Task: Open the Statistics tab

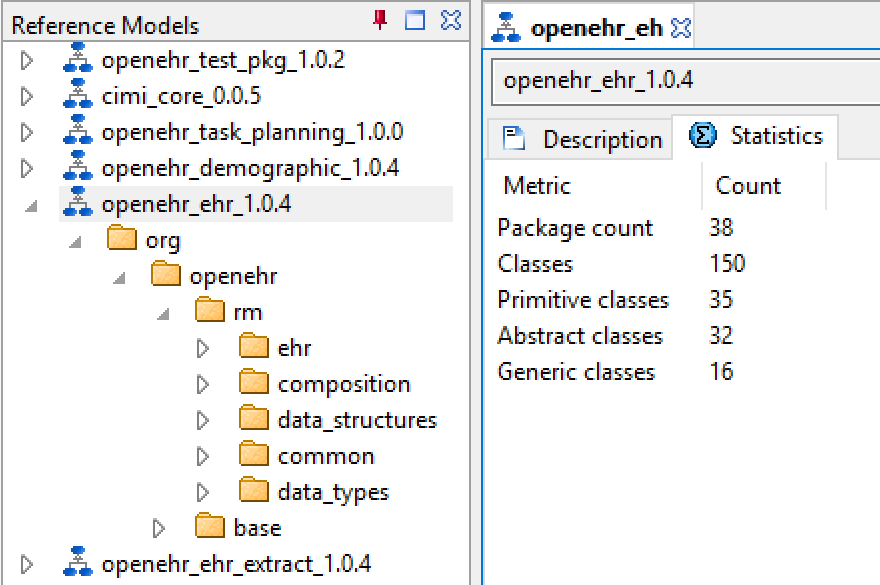Action: (x=755, y=136)
